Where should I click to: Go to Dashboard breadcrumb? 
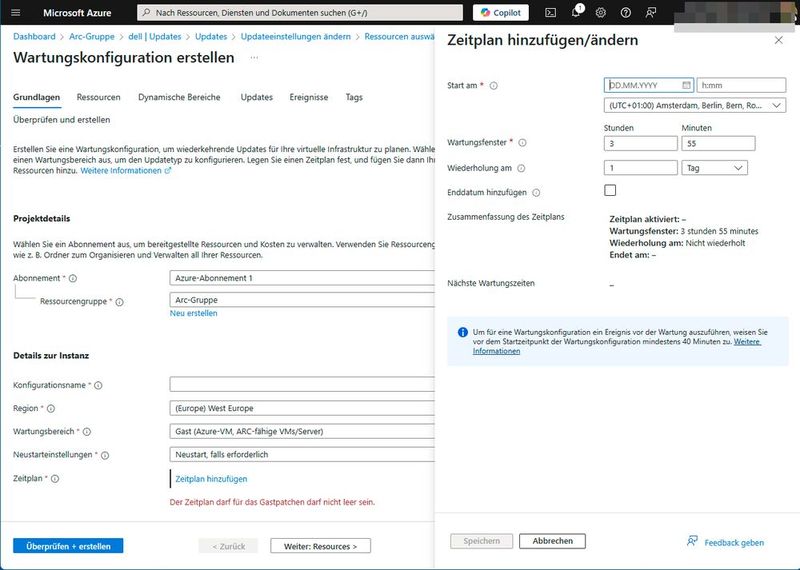[34, 37]
